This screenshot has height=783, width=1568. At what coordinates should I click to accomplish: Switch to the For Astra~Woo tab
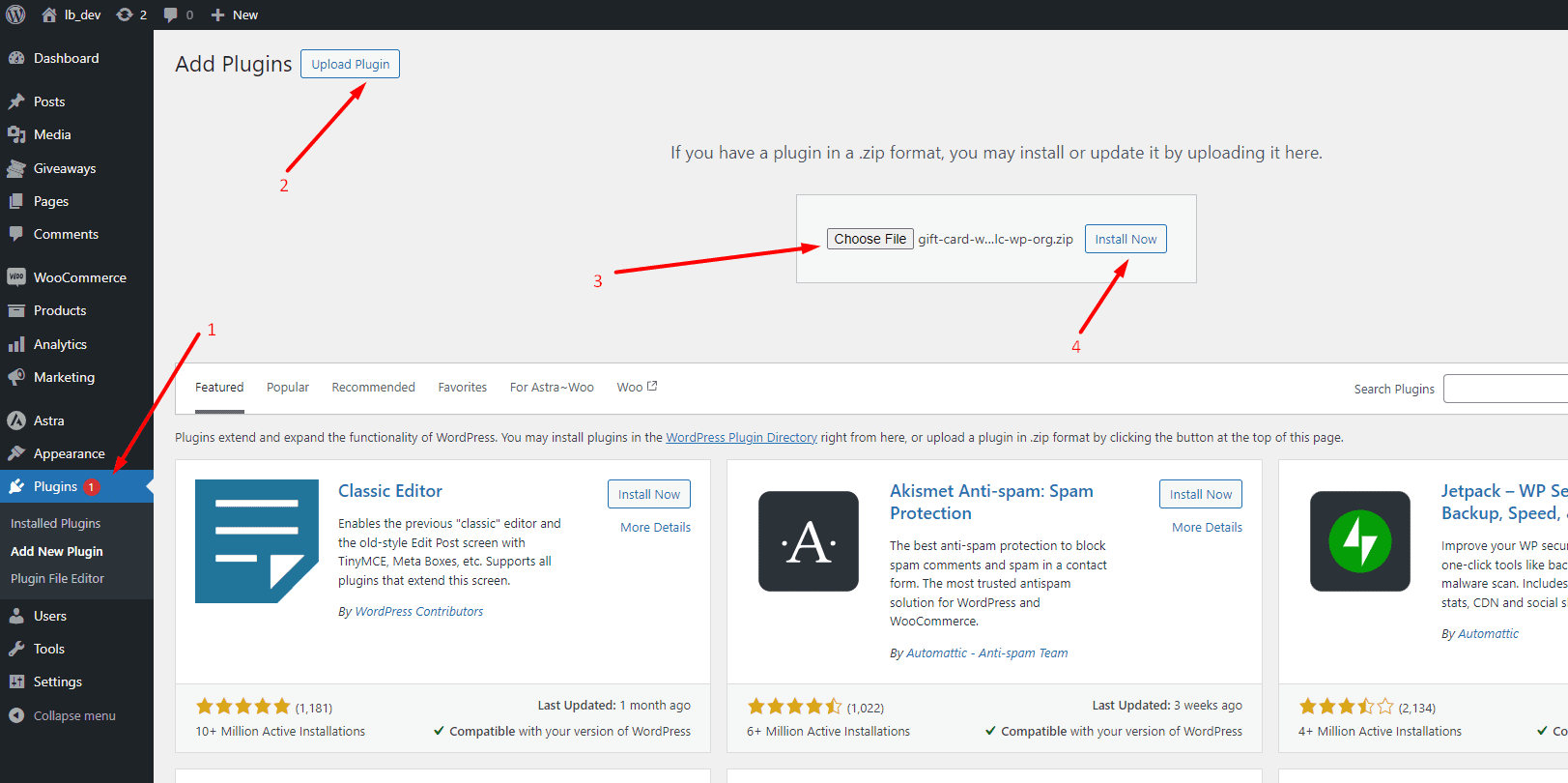pos(552,388)
